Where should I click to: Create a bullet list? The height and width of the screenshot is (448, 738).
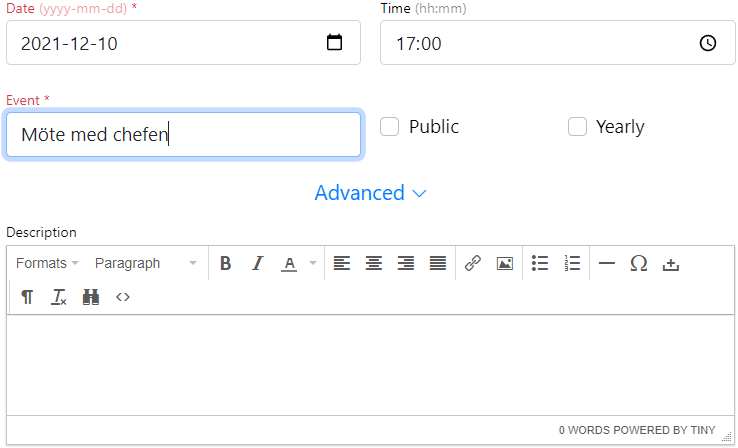click(x=540, y=263)
